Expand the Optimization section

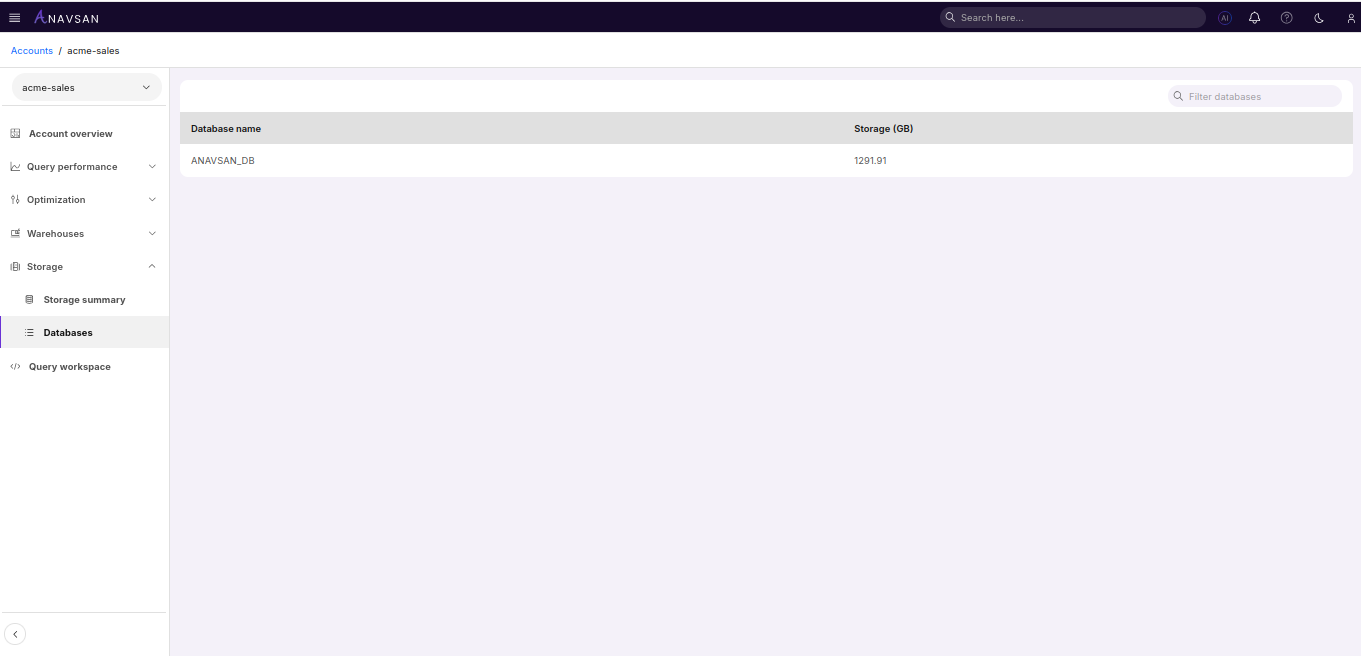(151, 199)
